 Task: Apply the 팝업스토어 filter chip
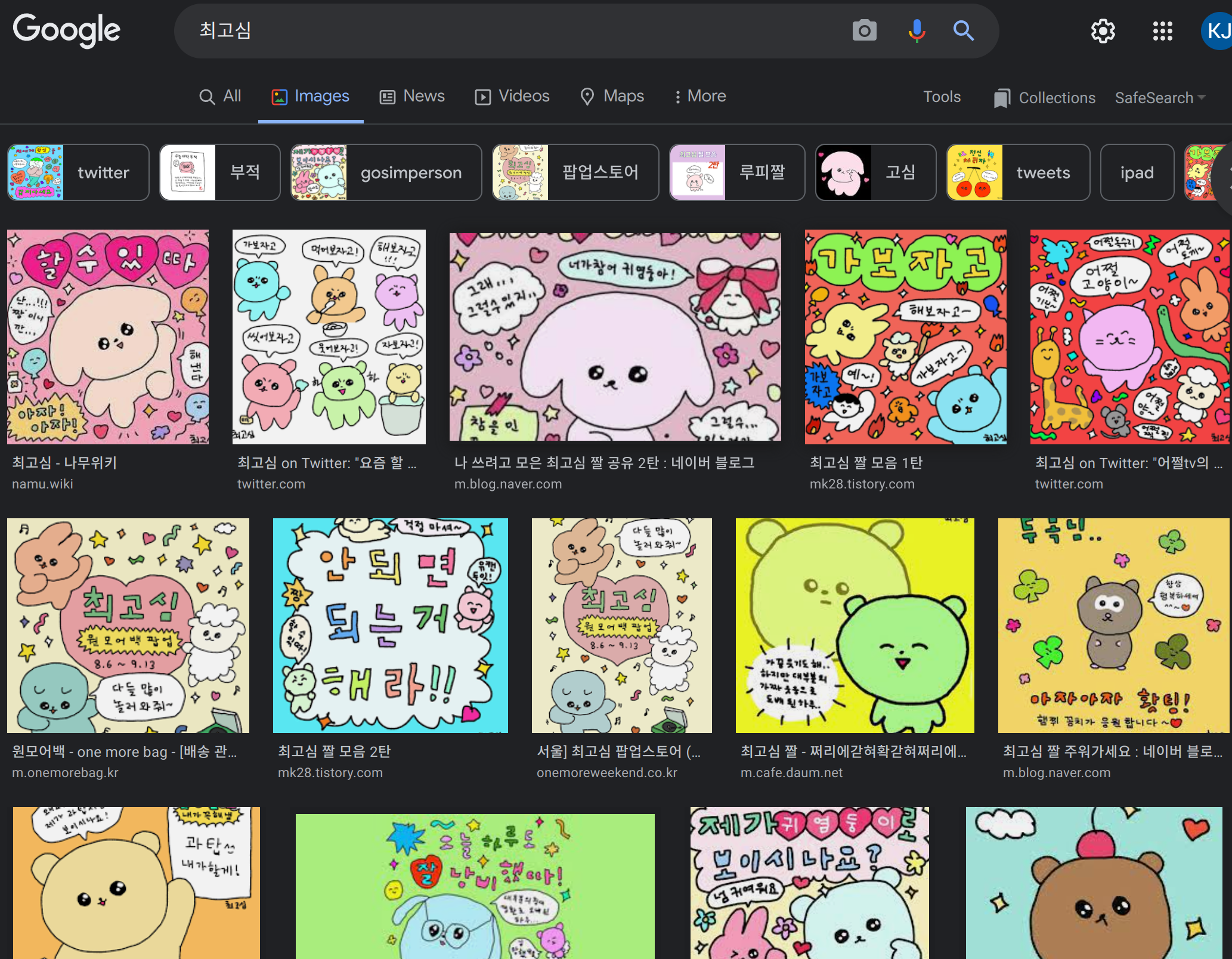[x=575, y=172]
